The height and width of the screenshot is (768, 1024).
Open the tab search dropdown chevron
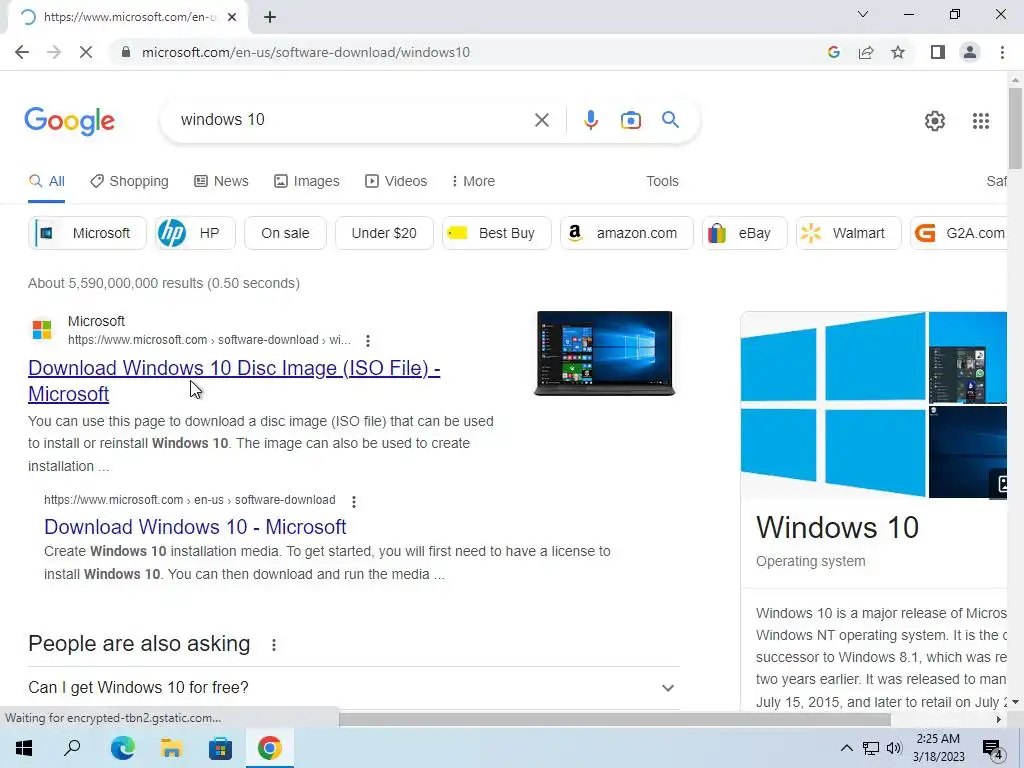(863, 14)
